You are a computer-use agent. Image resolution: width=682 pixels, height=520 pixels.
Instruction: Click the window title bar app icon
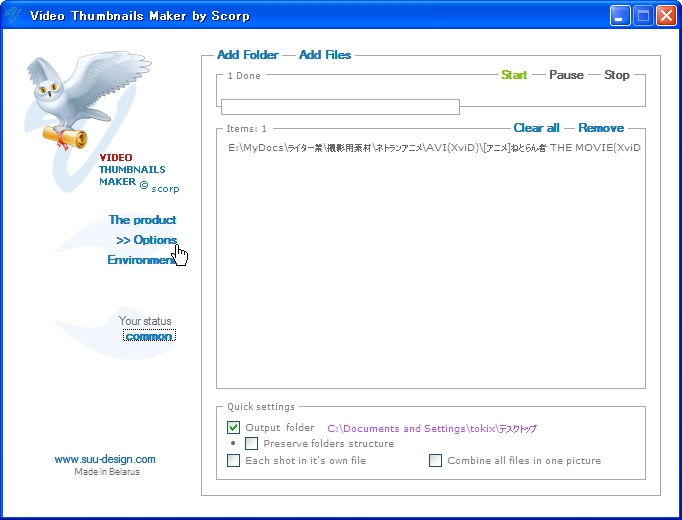(13, 15)
